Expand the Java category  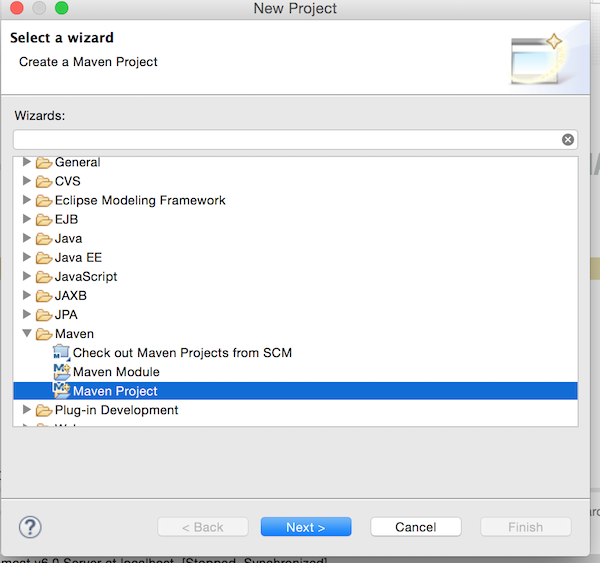coord(26,238)
